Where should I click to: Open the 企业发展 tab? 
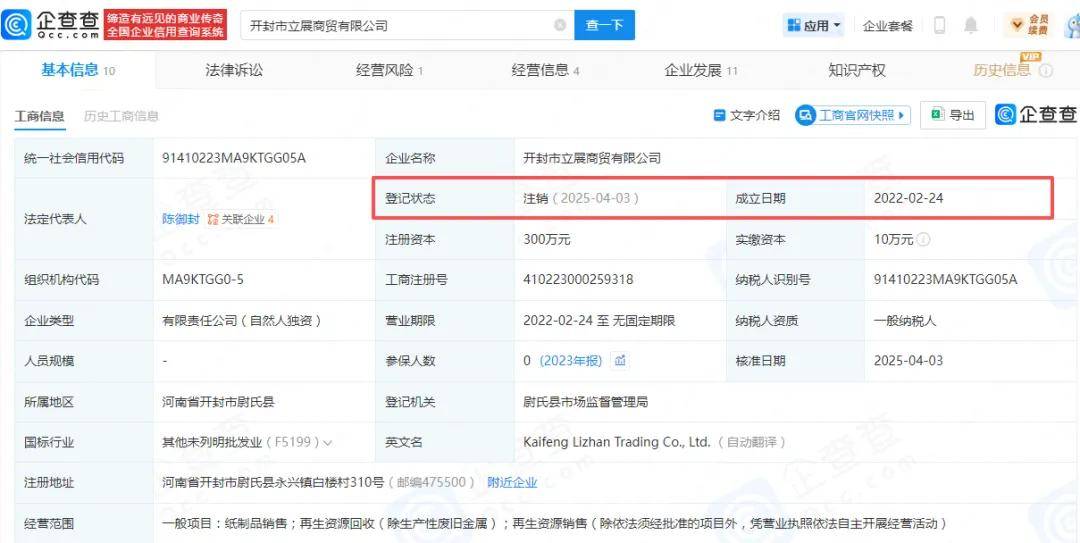[x=700, y=70]
